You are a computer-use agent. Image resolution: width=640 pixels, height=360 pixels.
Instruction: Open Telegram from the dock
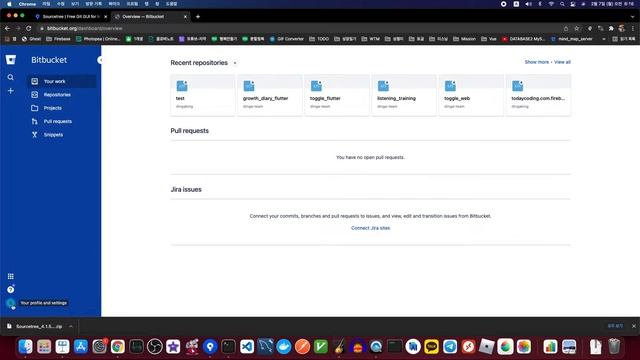point(450,347)
